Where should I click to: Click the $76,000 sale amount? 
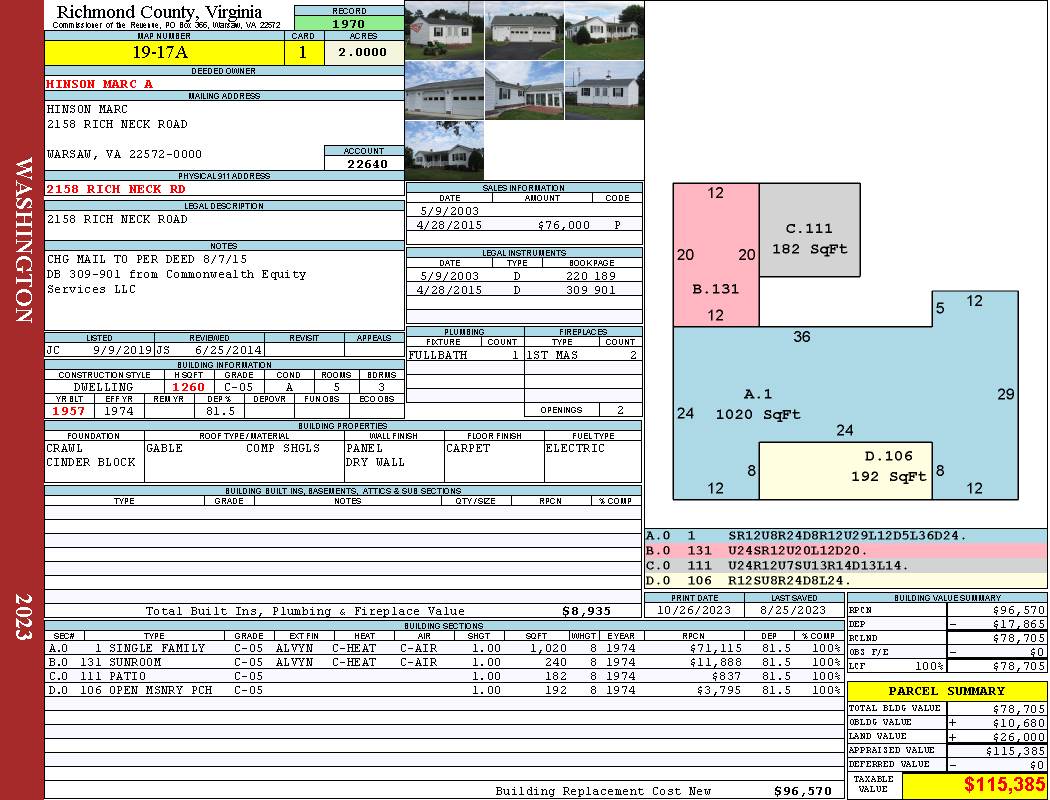563,225
